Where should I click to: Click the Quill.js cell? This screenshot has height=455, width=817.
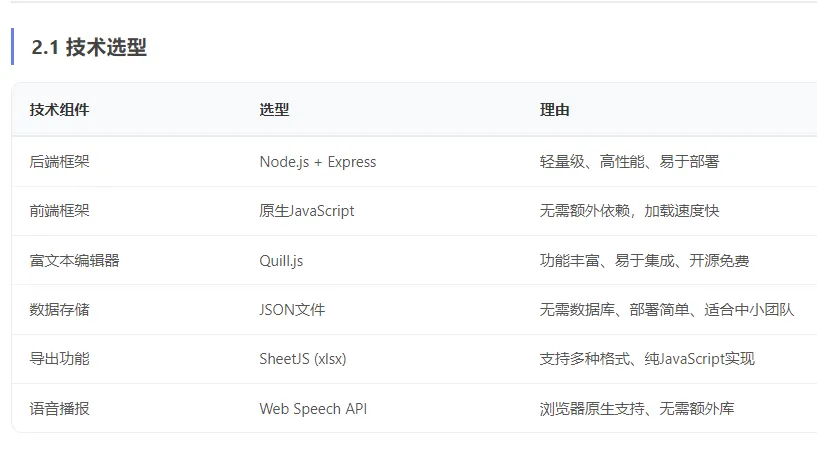tap(281, 261)
